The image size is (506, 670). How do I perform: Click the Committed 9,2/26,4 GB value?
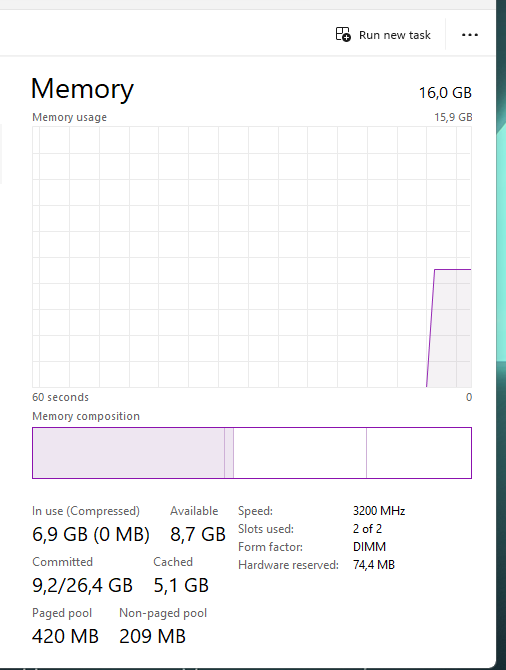pyautogui.click(x=82, y=585)
